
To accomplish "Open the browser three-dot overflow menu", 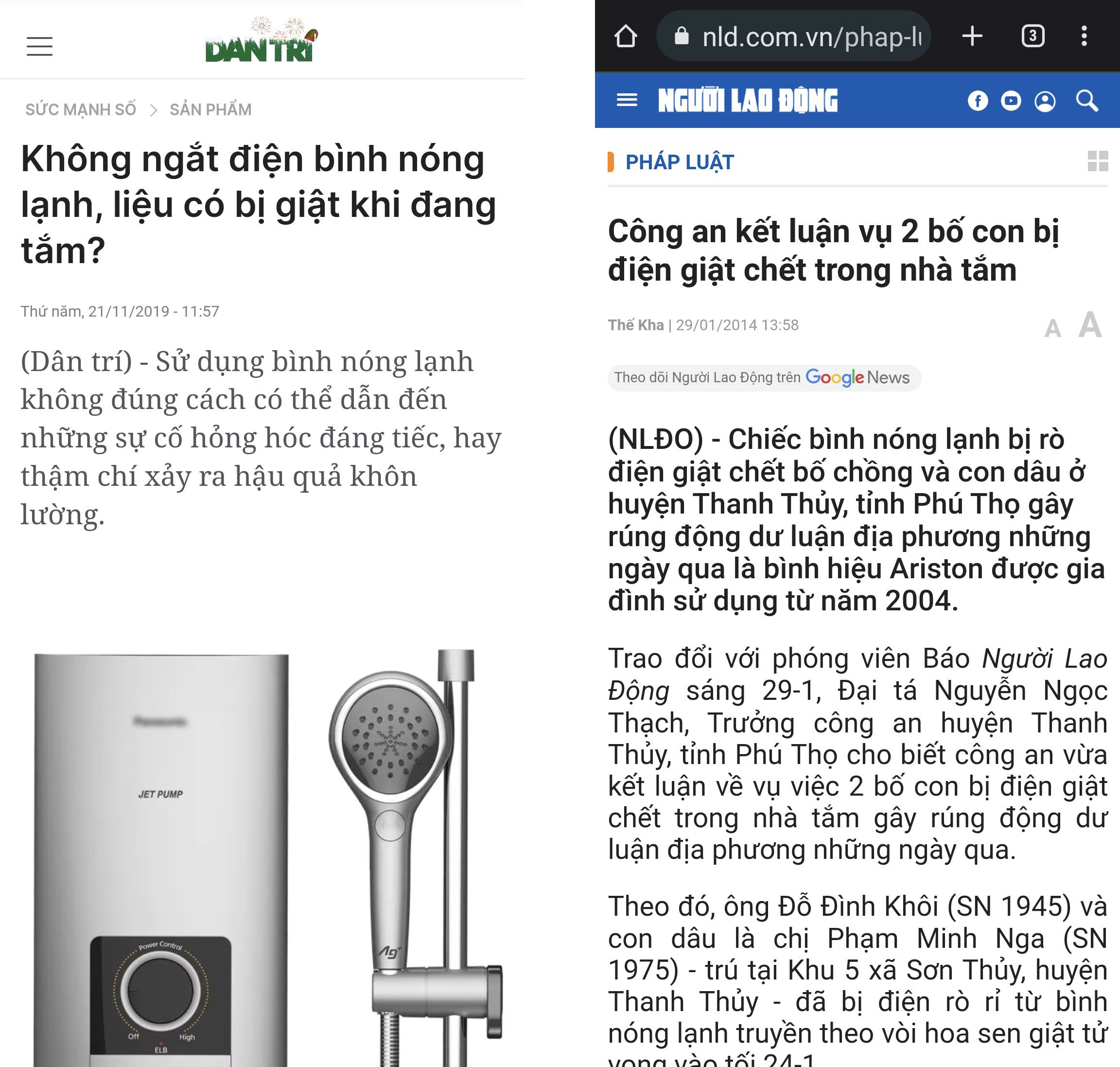I will (x=1084, y=36).
